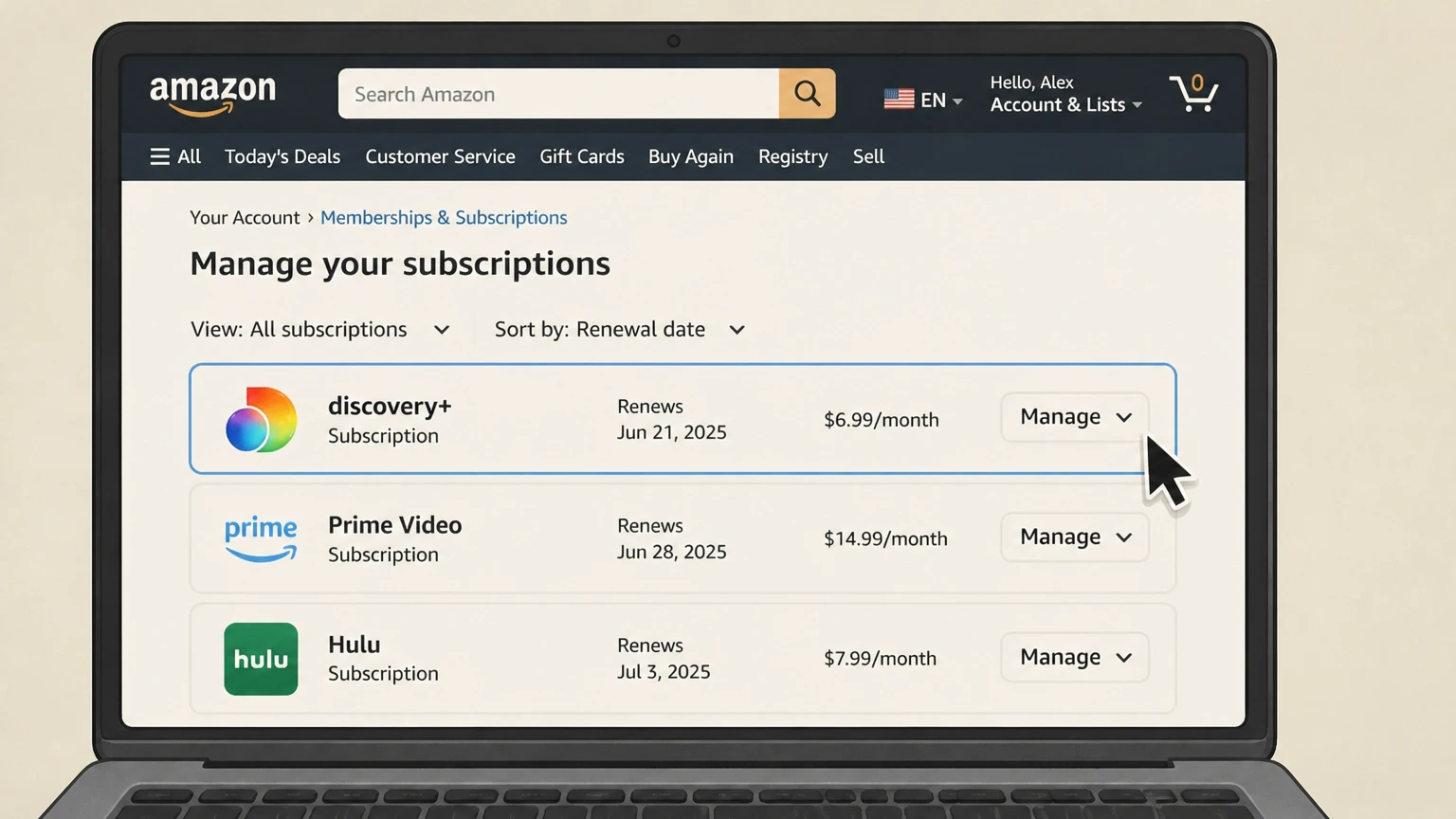Click the Prime Video subscription title
The height and width of the screenshot is (819, 1456).
[x=394, y=525]
